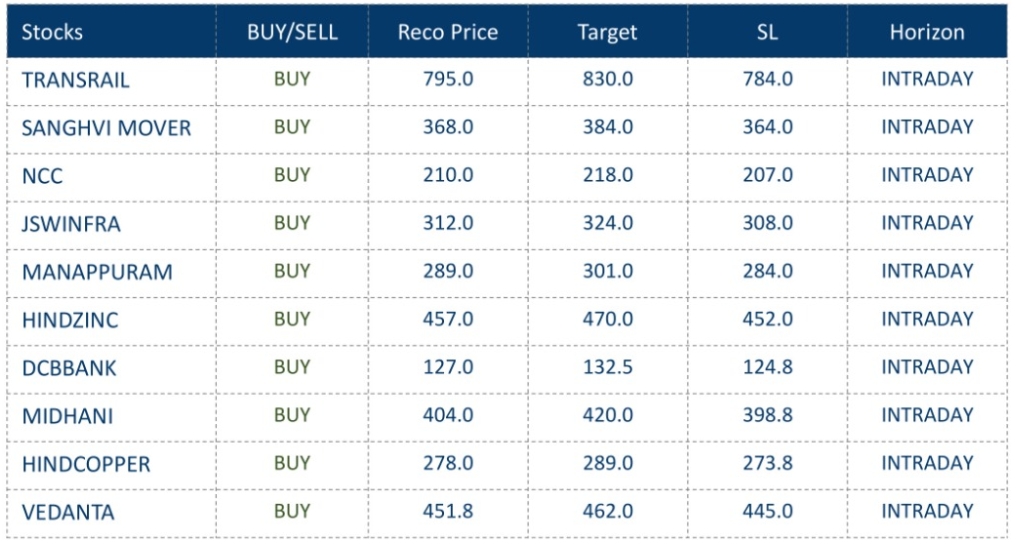Viewport: 1017px width, 545px height.
Task: Click the BUY/SELL column header
Action: (292, 32)
